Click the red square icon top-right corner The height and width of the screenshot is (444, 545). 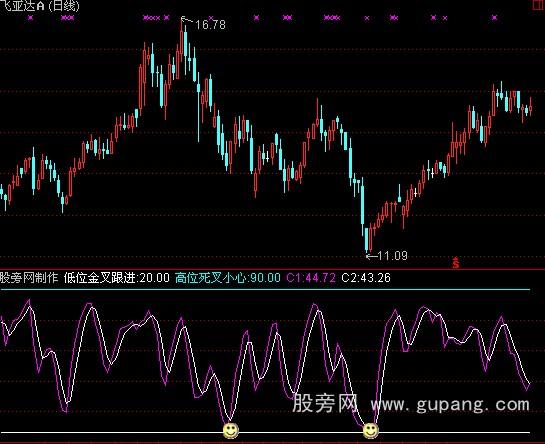point(539,5)
